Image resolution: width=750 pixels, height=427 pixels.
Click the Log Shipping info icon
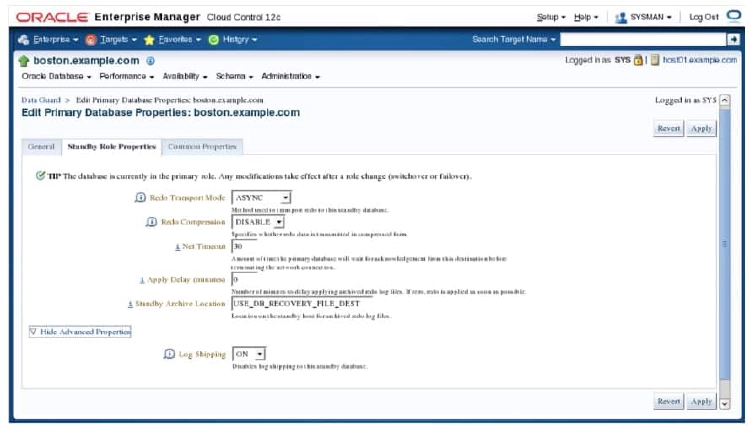169,354
